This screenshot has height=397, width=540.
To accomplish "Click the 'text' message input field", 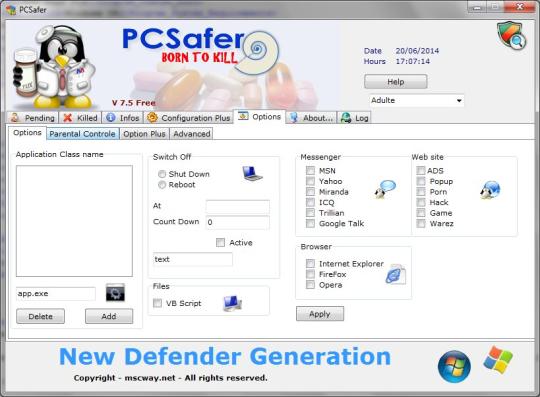I will coord(193,259).
